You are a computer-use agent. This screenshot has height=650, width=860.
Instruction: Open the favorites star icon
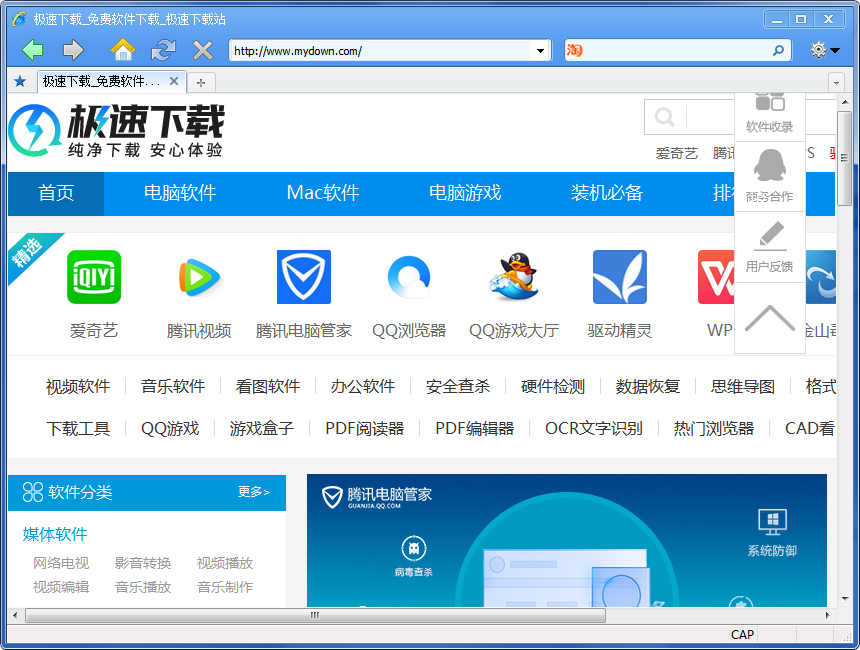(x=20, y=82)
